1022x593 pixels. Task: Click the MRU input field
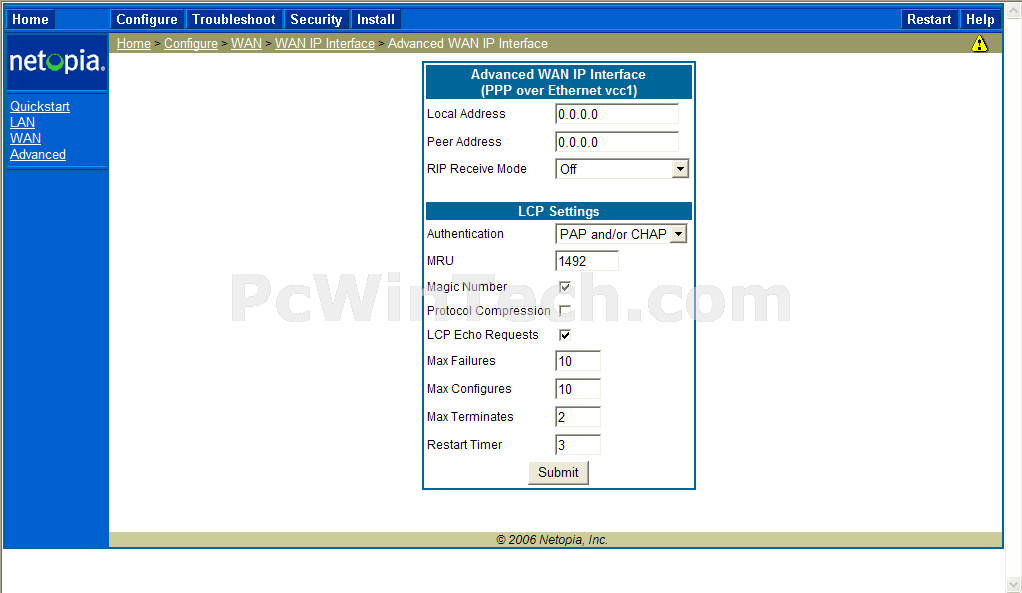point(587,261)
